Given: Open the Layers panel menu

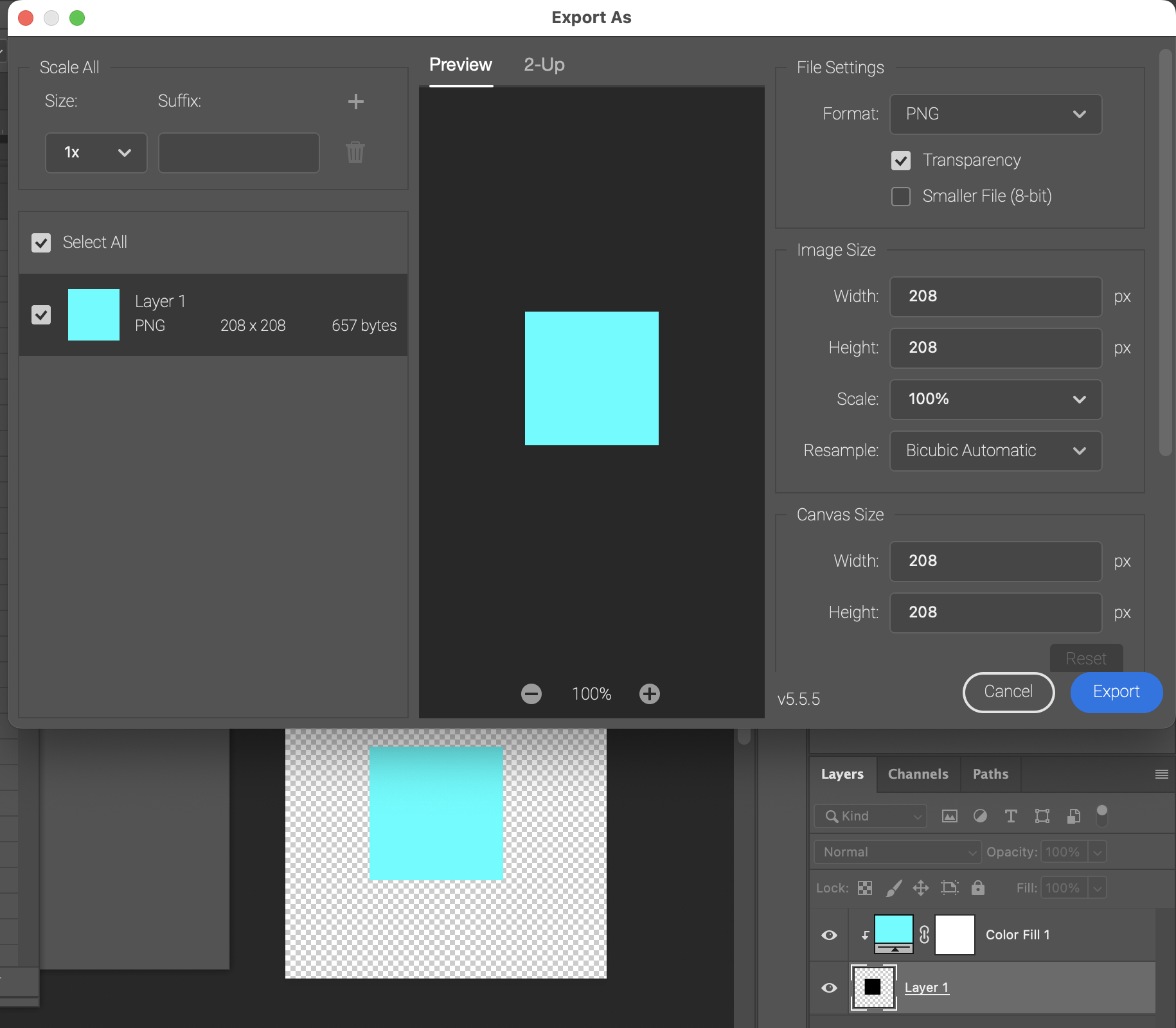Looking at the screenshot, I should tap(1162, 774).
